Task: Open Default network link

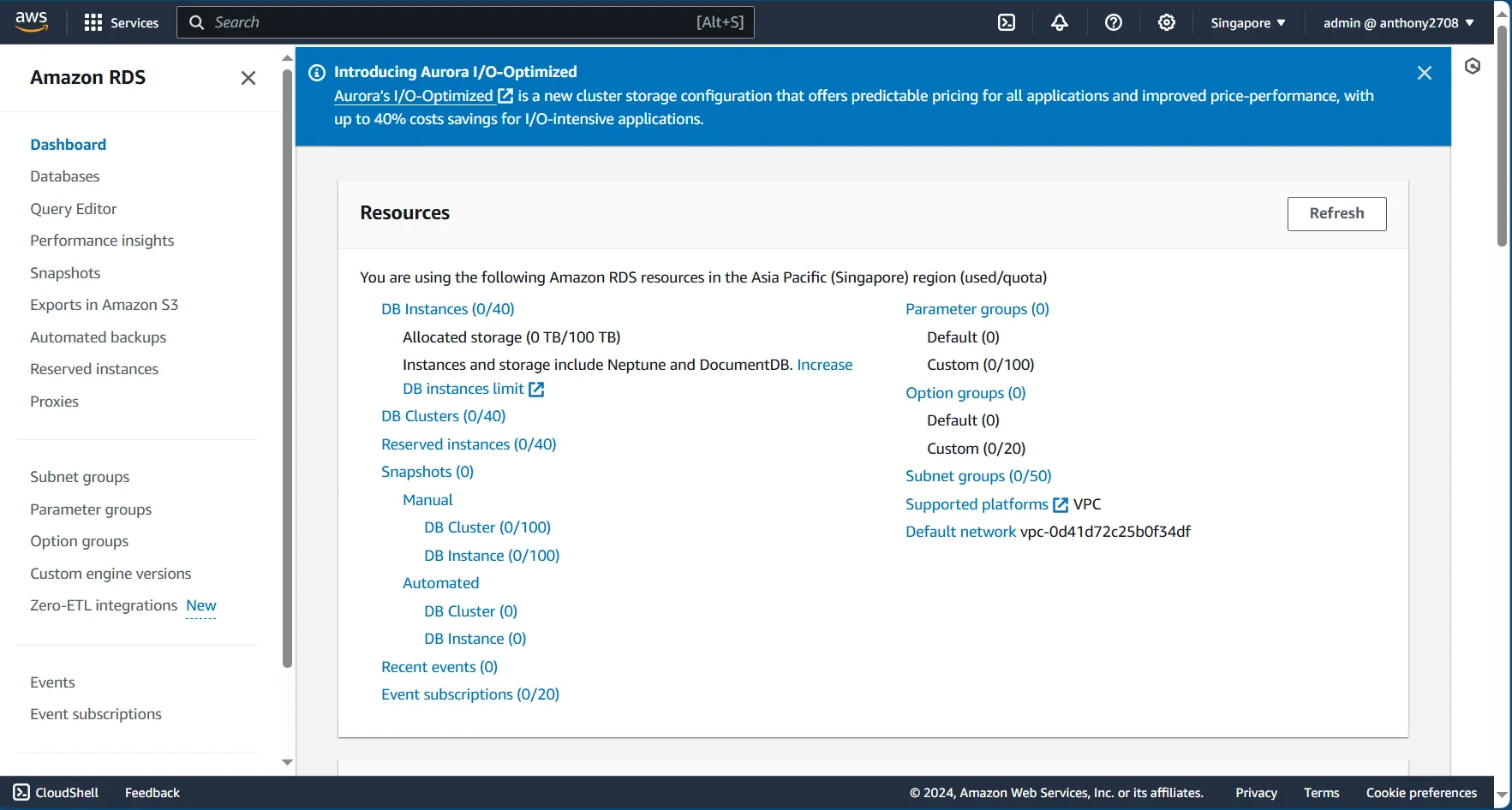Action: 960,532
